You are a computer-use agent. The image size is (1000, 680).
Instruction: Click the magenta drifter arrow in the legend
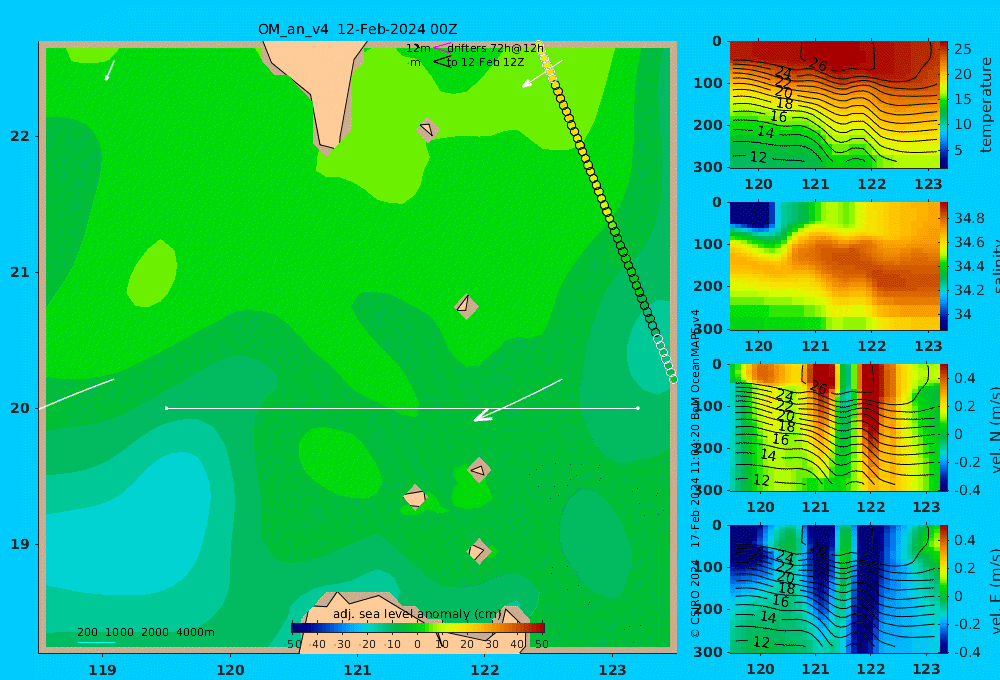tap(441, 47)
